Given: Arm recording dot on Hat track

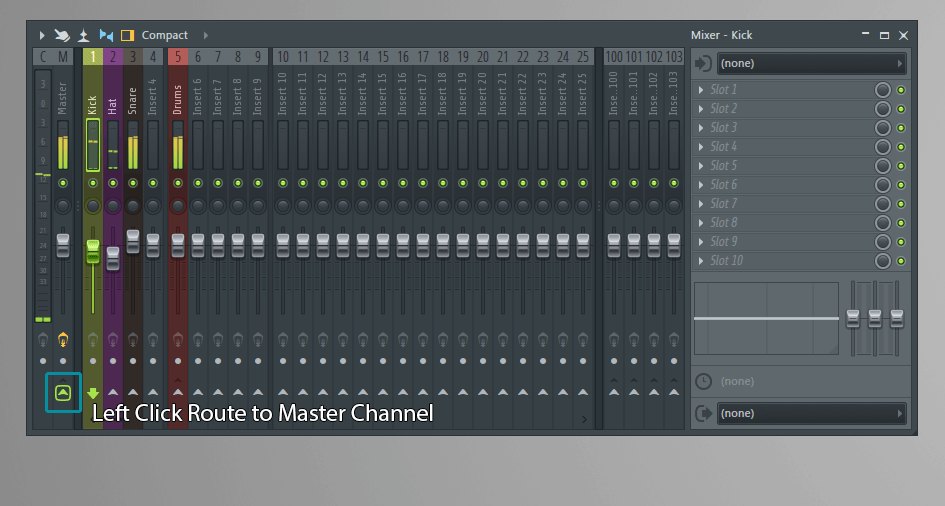Looking at the screenshot, I should [113, 361].
